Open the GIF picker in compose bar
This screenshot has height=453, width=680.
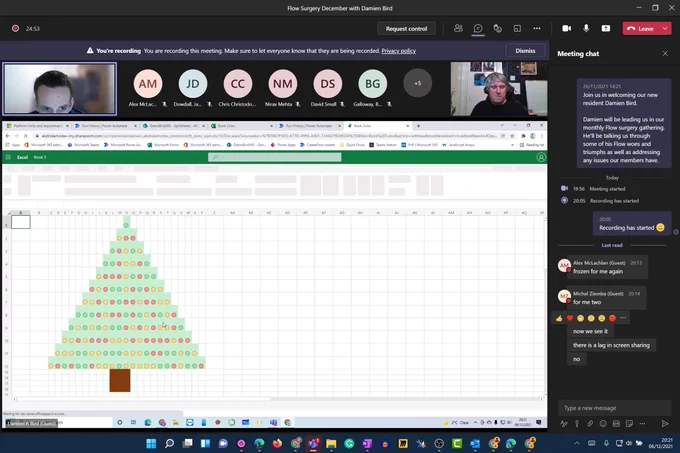tap(616, 424)
